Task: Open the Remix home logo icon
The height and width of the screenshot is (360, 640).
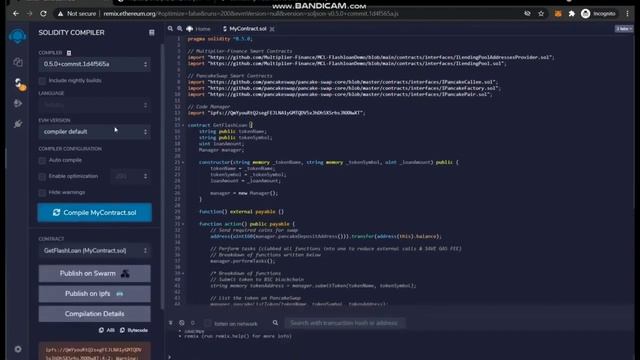Action: click(x=17, y=36)
